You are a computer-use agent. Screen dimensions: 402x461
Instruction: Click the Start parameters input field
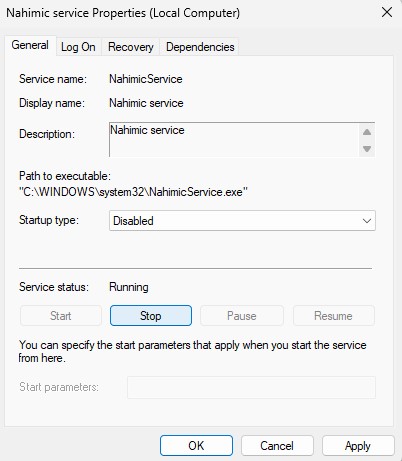(251, 387)
